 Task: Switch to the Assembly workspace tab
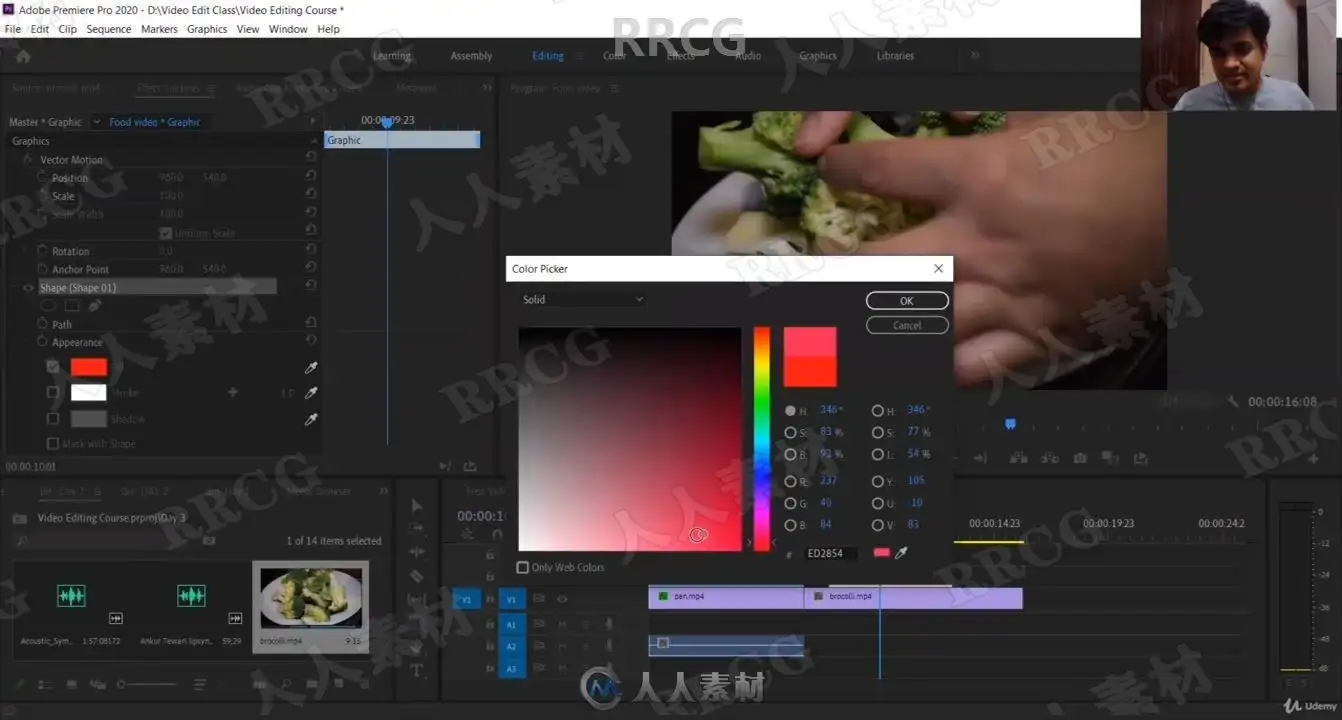click(471, 56)
